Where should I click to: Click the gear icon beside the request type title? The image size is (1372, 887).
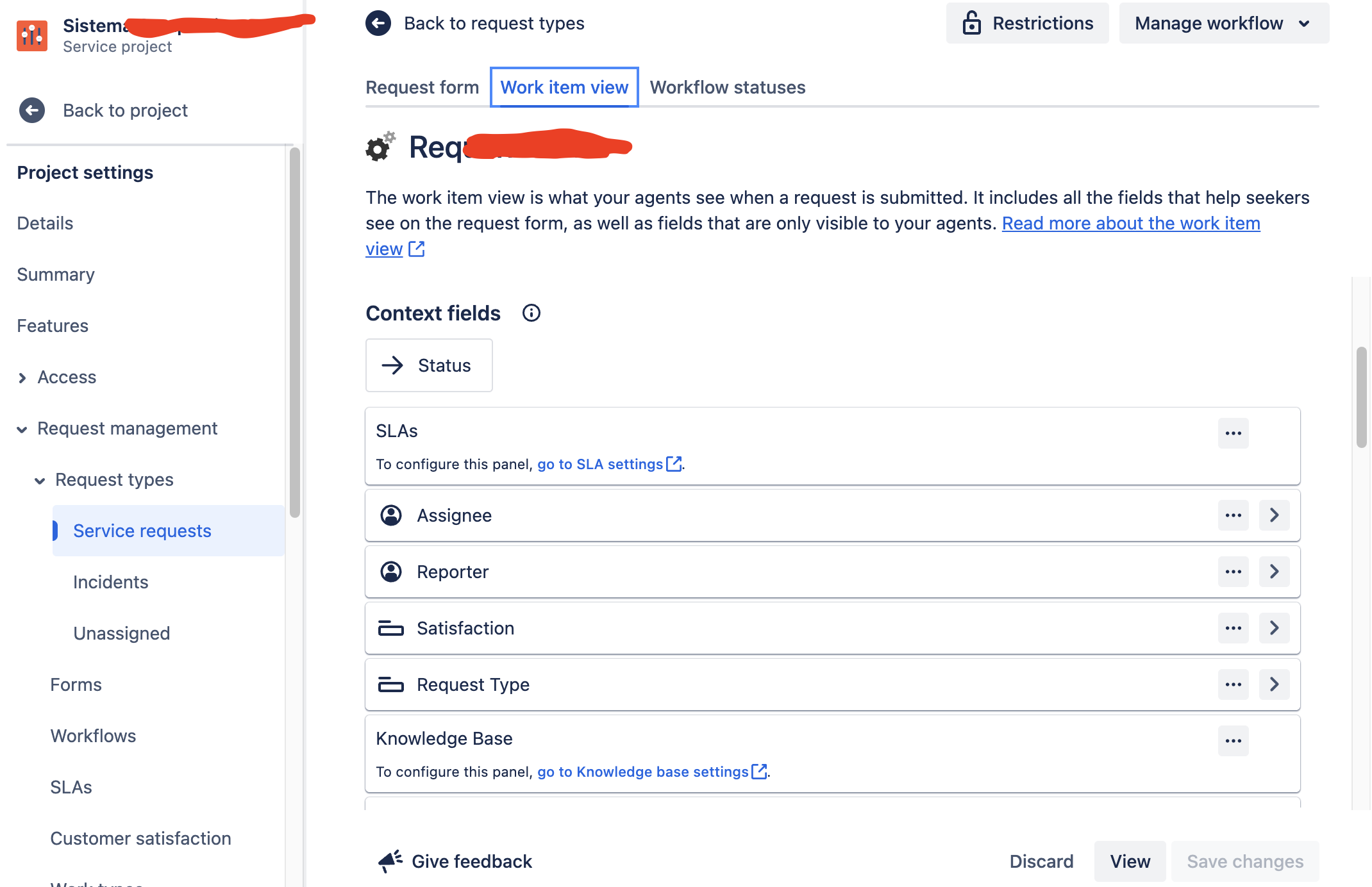pos(380,147)
